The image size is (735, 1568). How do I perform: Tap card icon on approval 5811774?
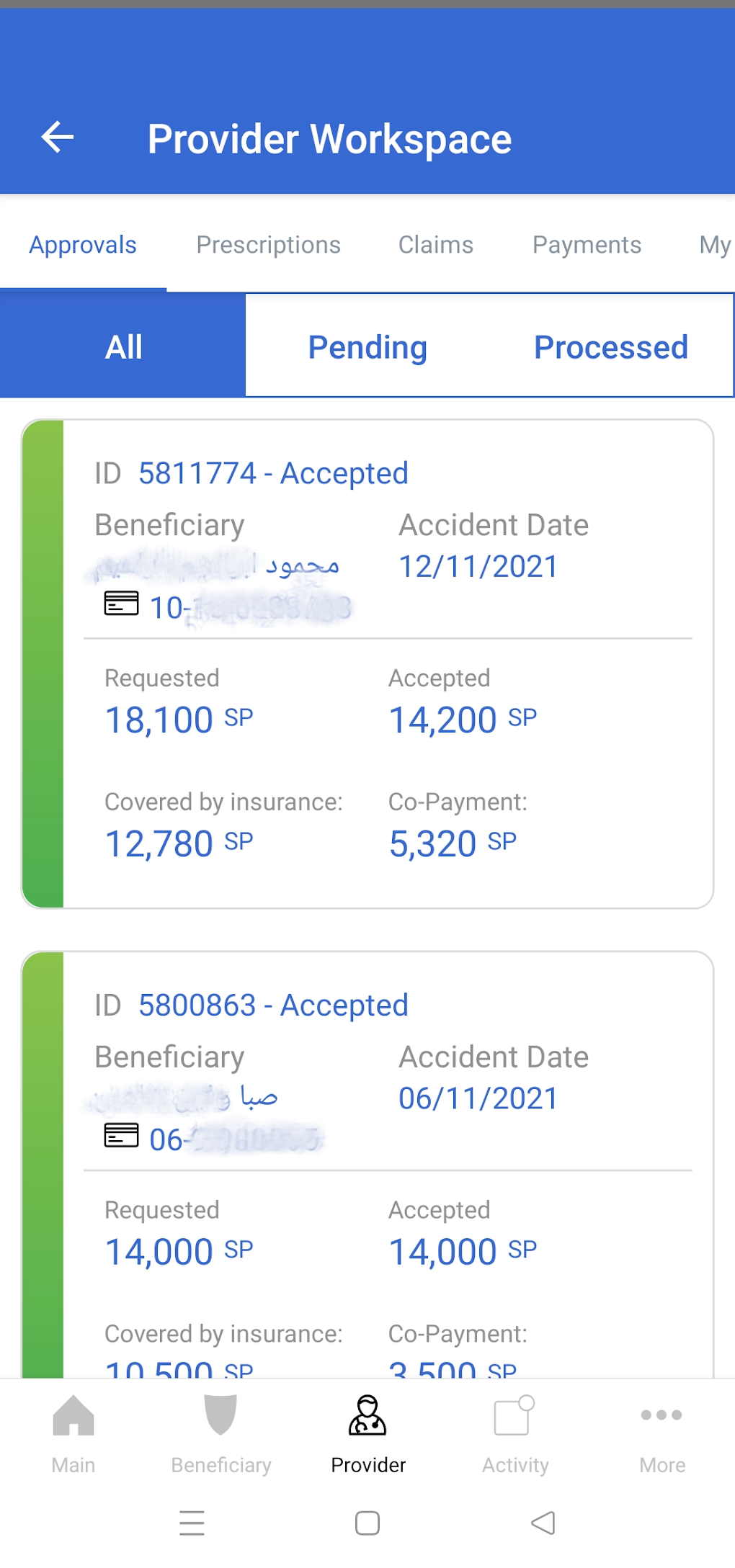[121, 604]
